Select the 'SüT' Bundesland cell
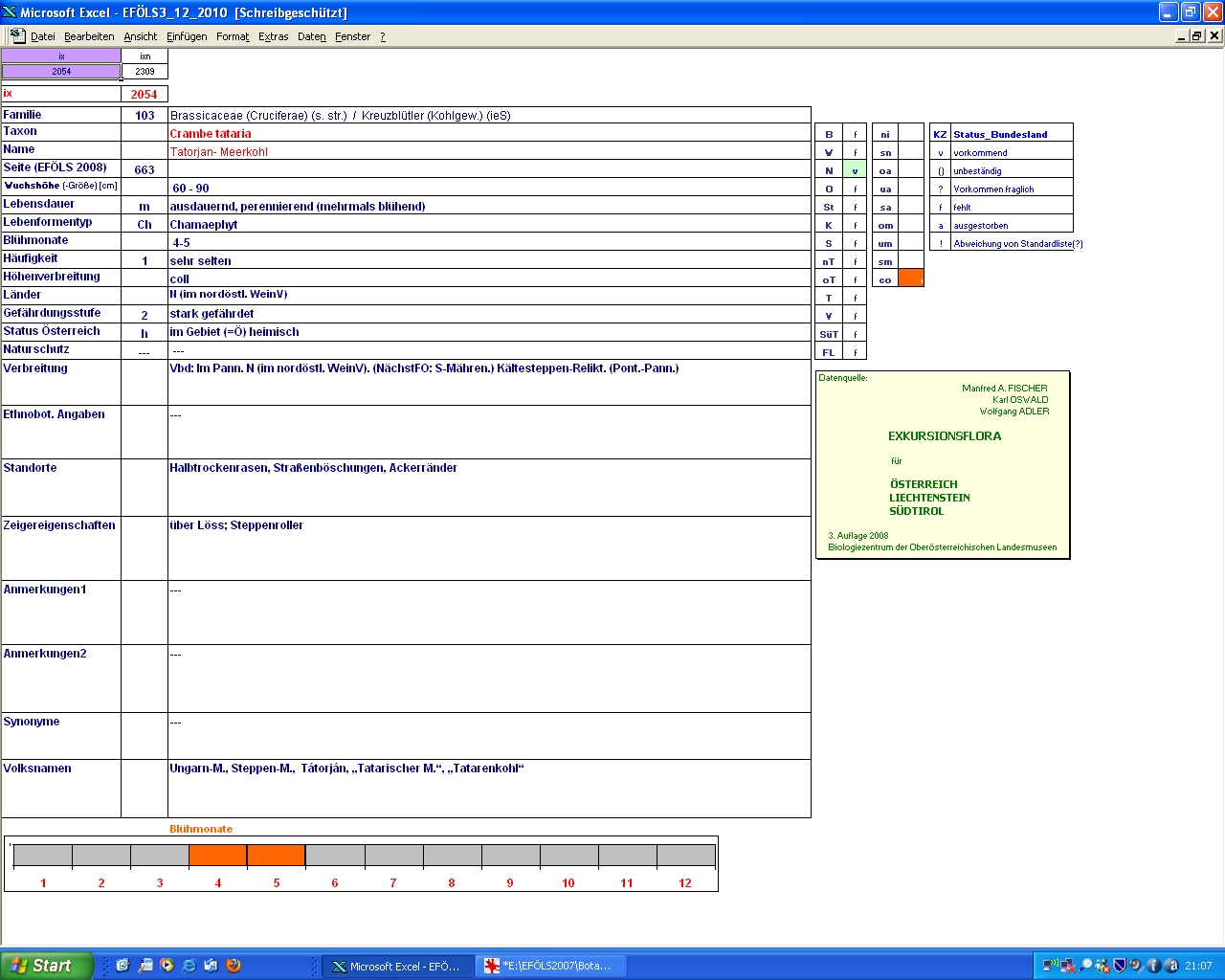 click(829, 333)
